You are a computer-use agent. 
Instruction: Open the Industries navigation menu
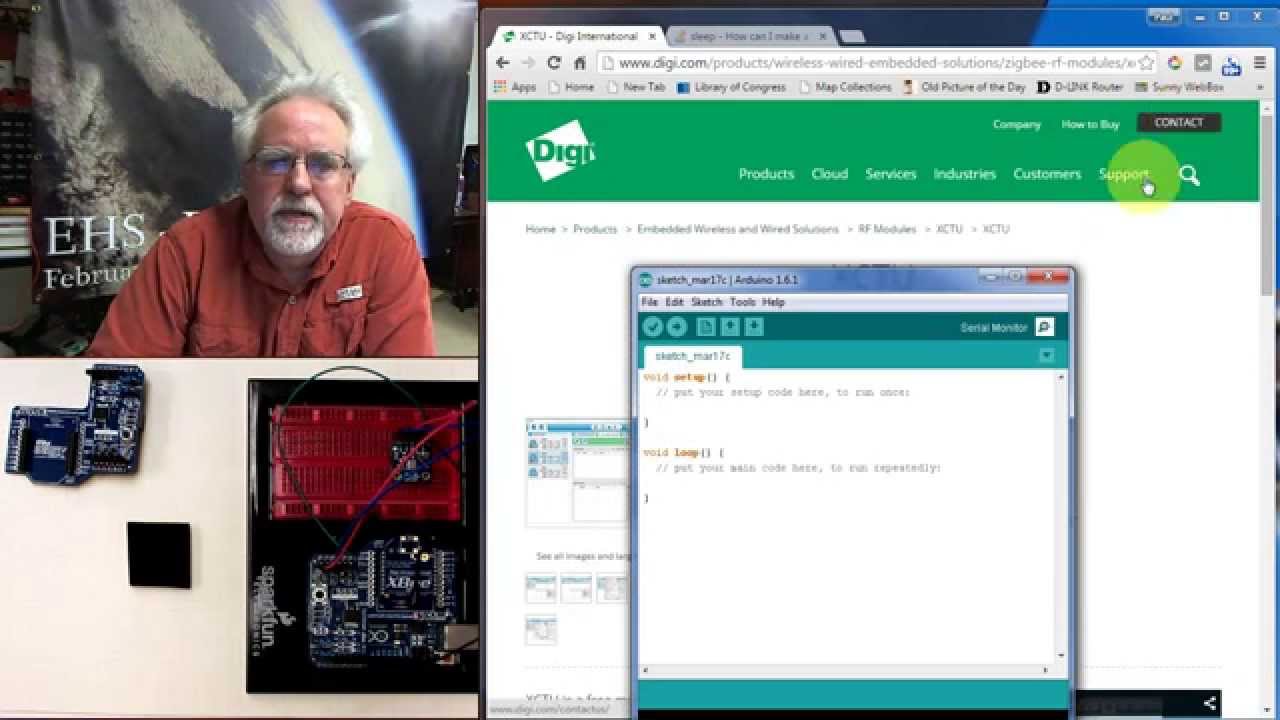pos(964,174)
